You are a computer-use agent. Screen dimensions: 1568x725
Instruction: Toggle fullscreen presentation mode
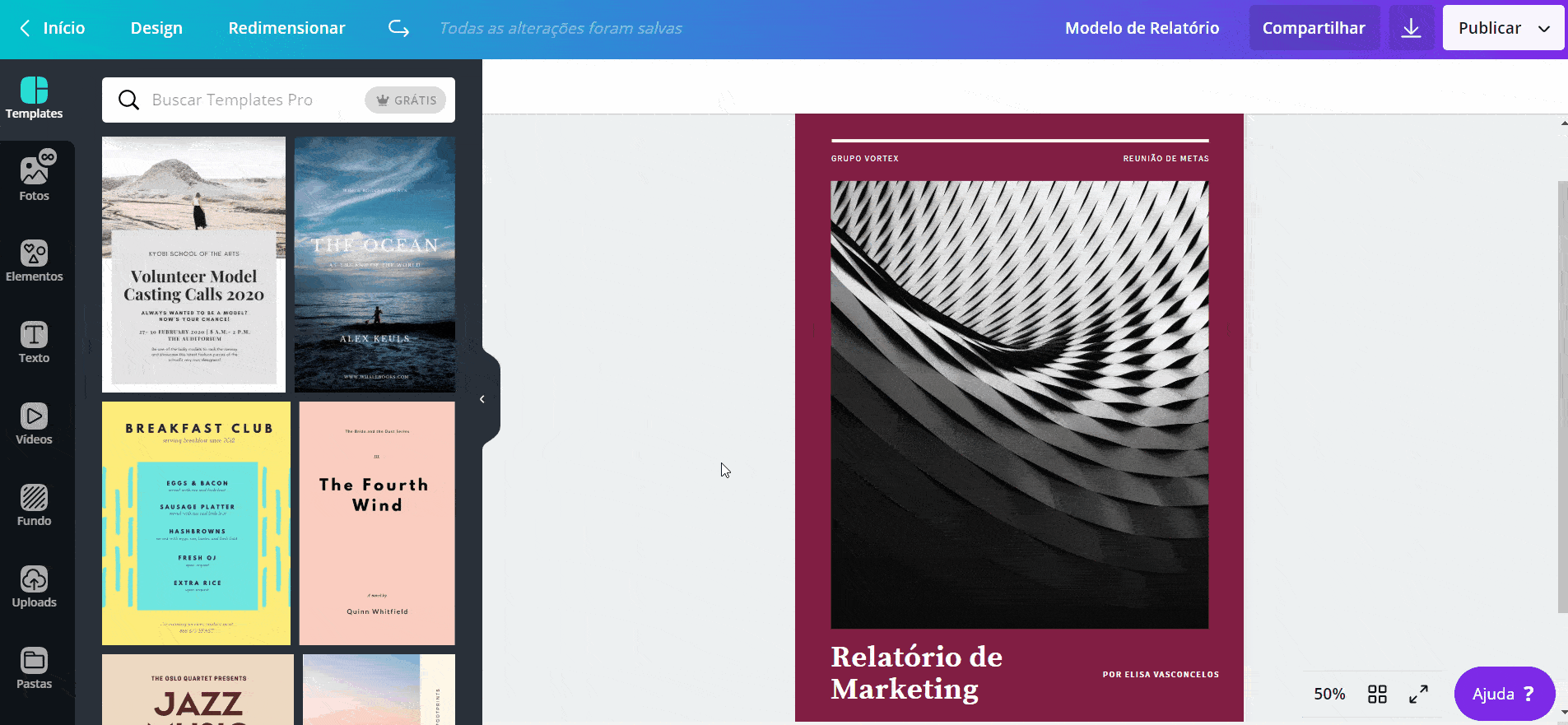pyautogui.click(x=1418, y=695)
